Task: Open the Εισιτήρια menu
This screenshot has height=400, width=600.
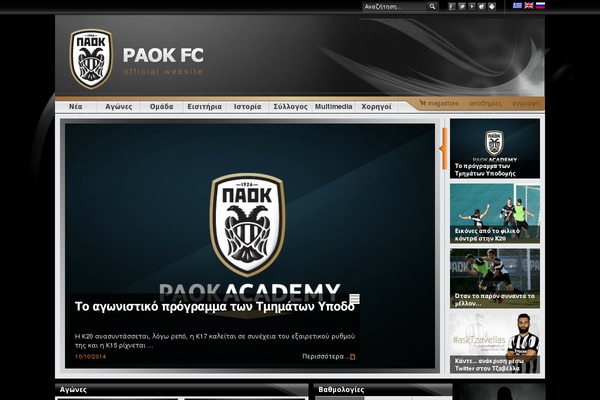Action: click(204, 107)
